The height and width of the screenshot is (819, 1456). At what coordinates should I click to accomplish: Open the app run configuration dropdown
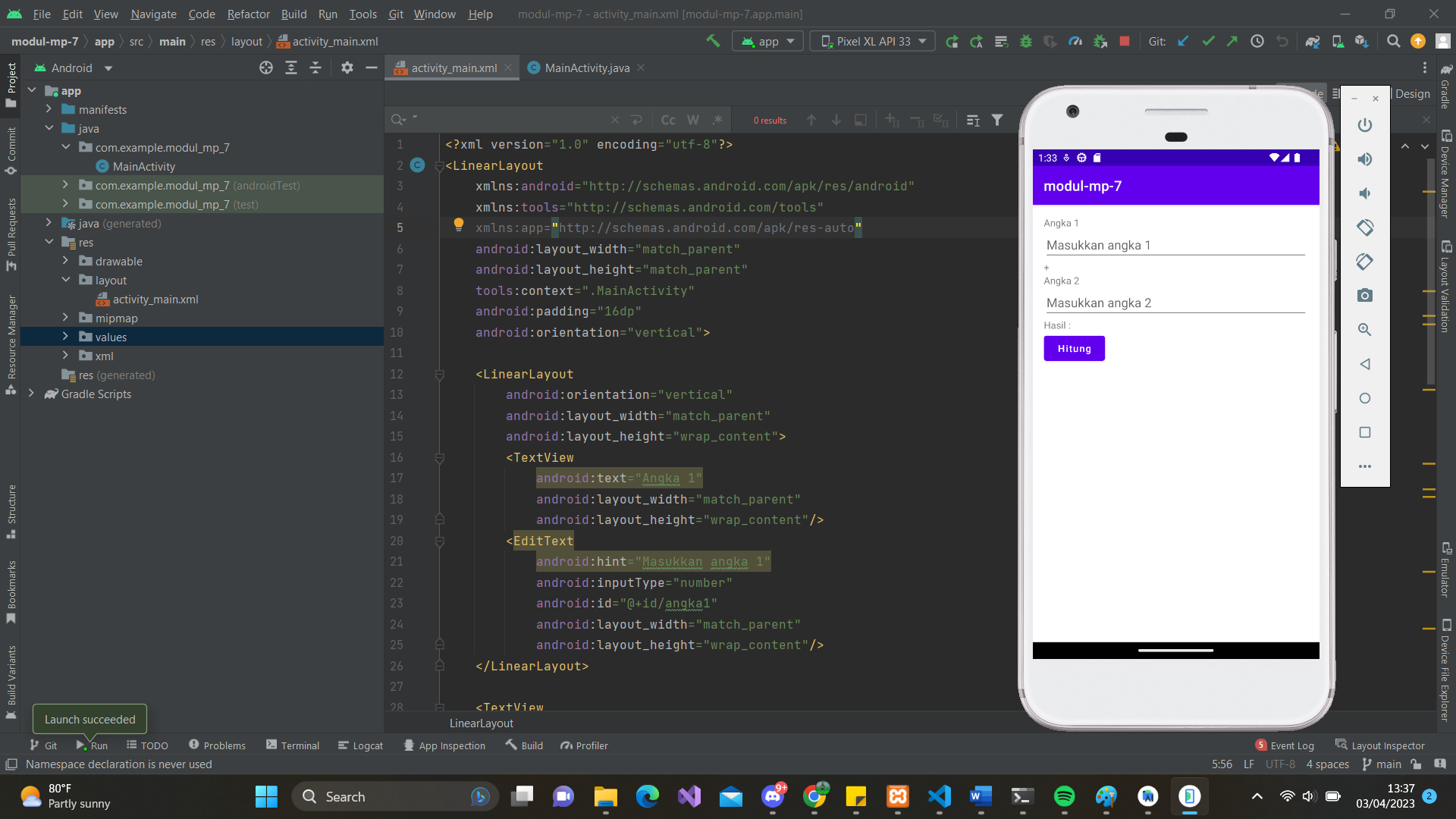pyautogui.click(x=767, y=41)
